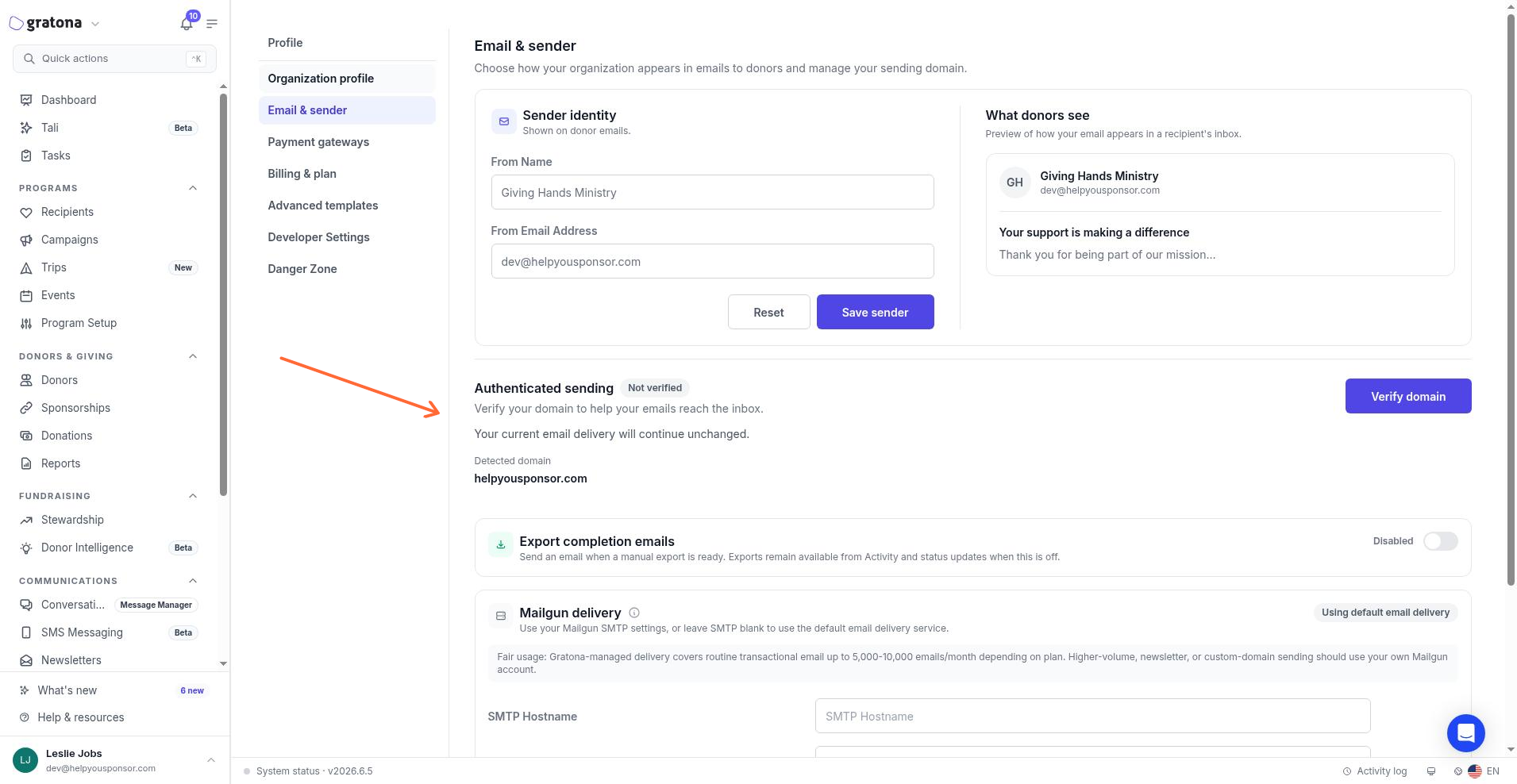The width and height of the screenshot is (1517, 784).
Task: Click the SMTP Hostname input field
Action: [1092, 716]
